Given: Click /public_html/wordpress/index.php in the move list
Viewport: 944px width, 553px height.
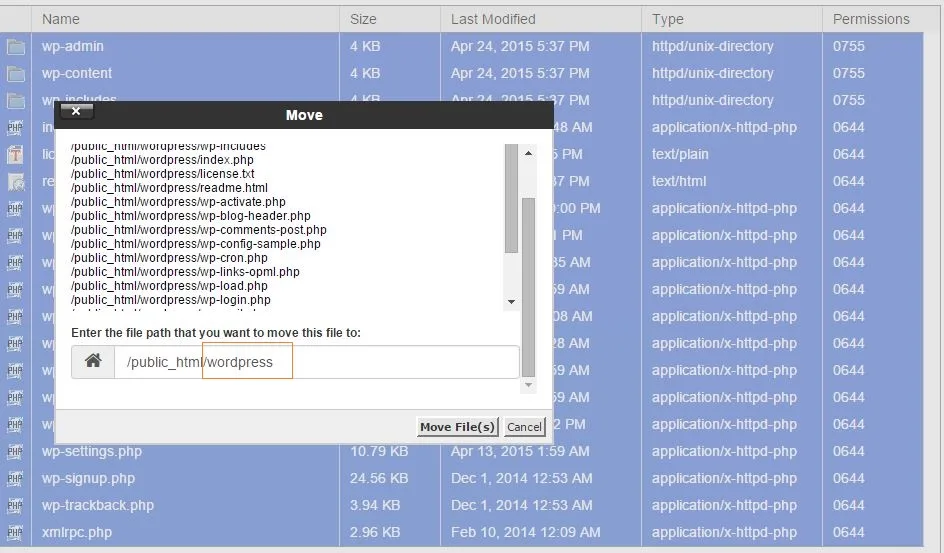Looking at the screenshot, I should click(x=162, y=160).
